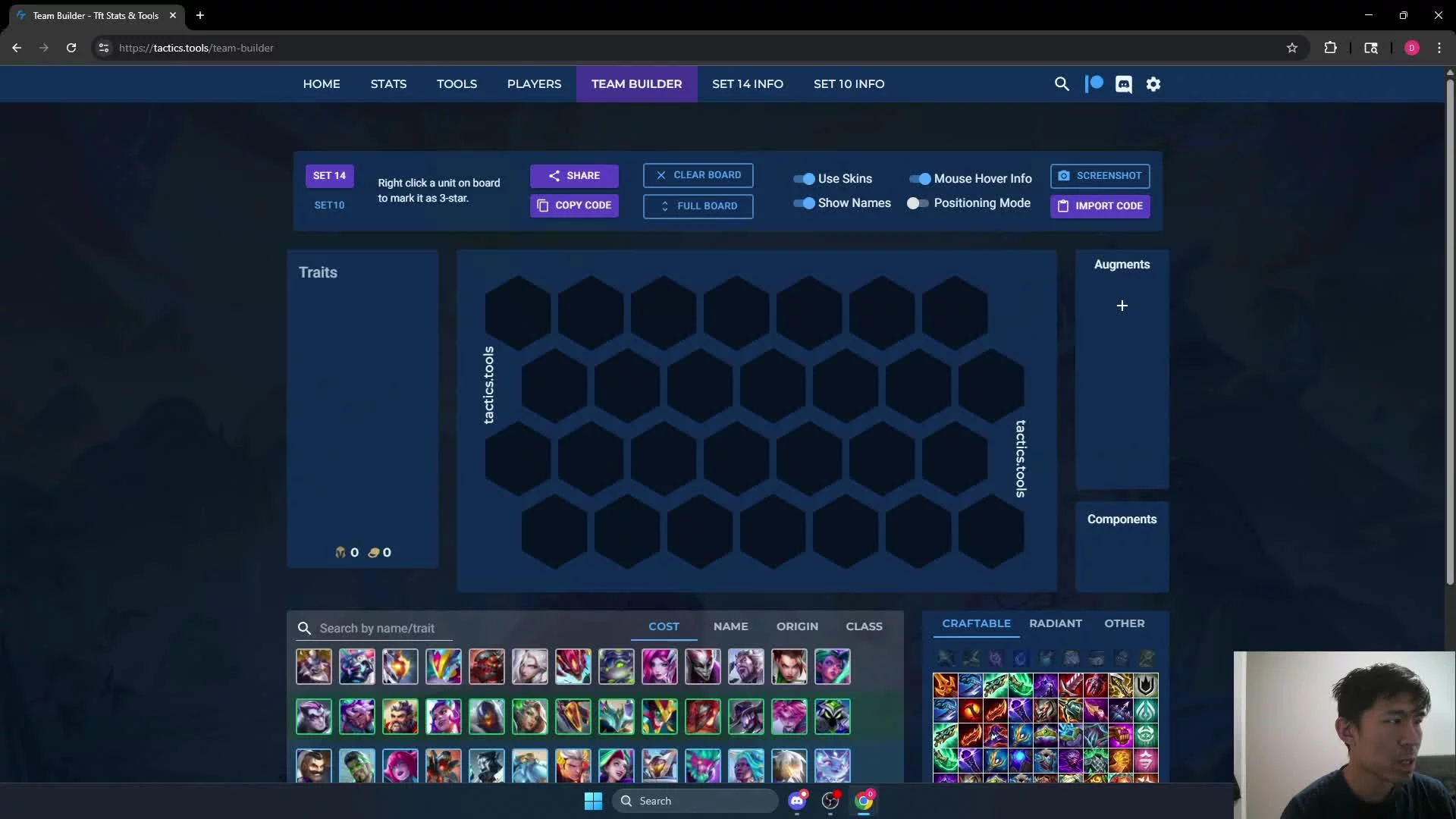This screenshot has height=819, width=1456.
Task: Filter by blue Tear component icon
Action: [x=1021, y=658]
